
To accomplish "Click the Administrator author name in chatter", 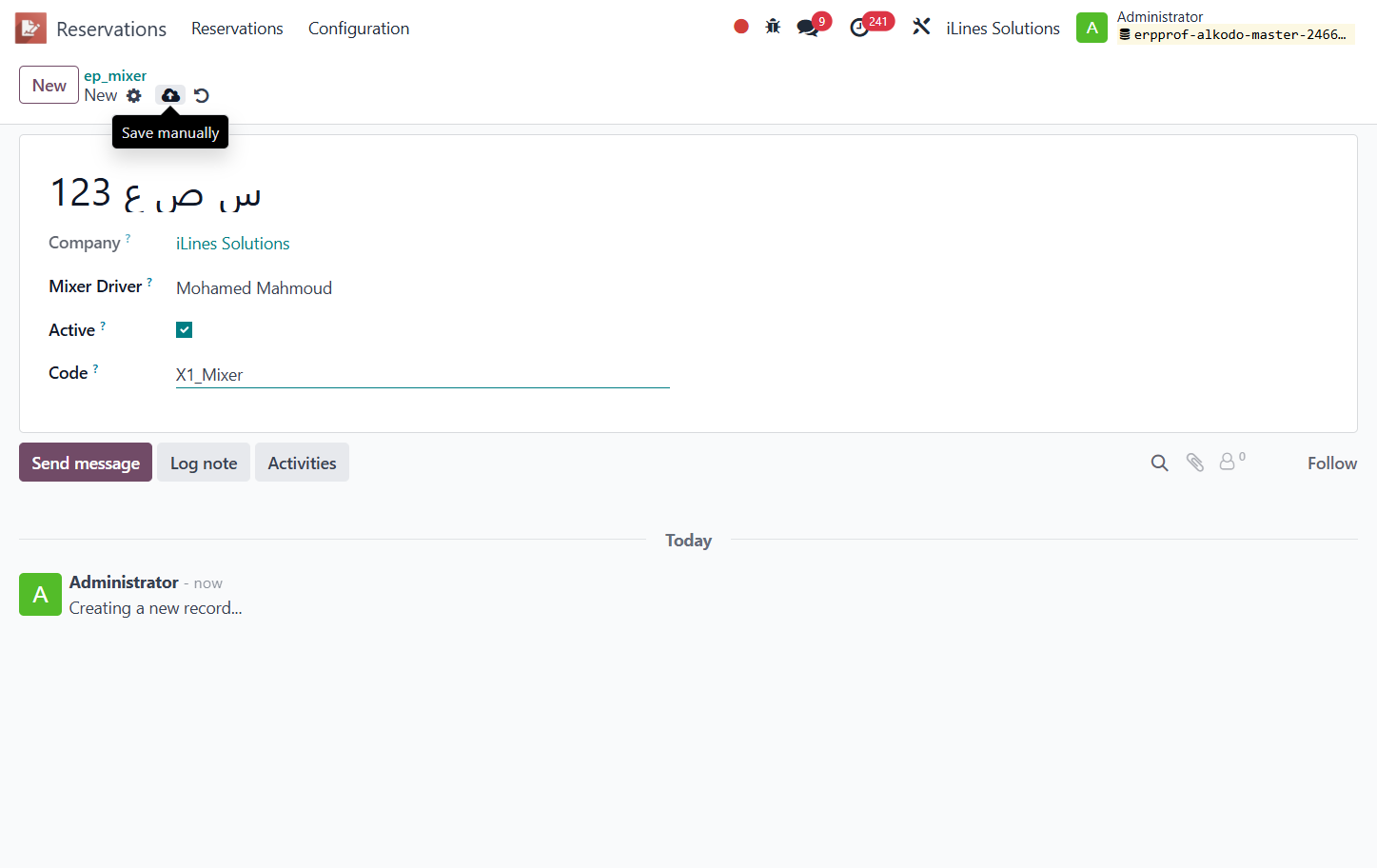I will click(x=124, y=582).
